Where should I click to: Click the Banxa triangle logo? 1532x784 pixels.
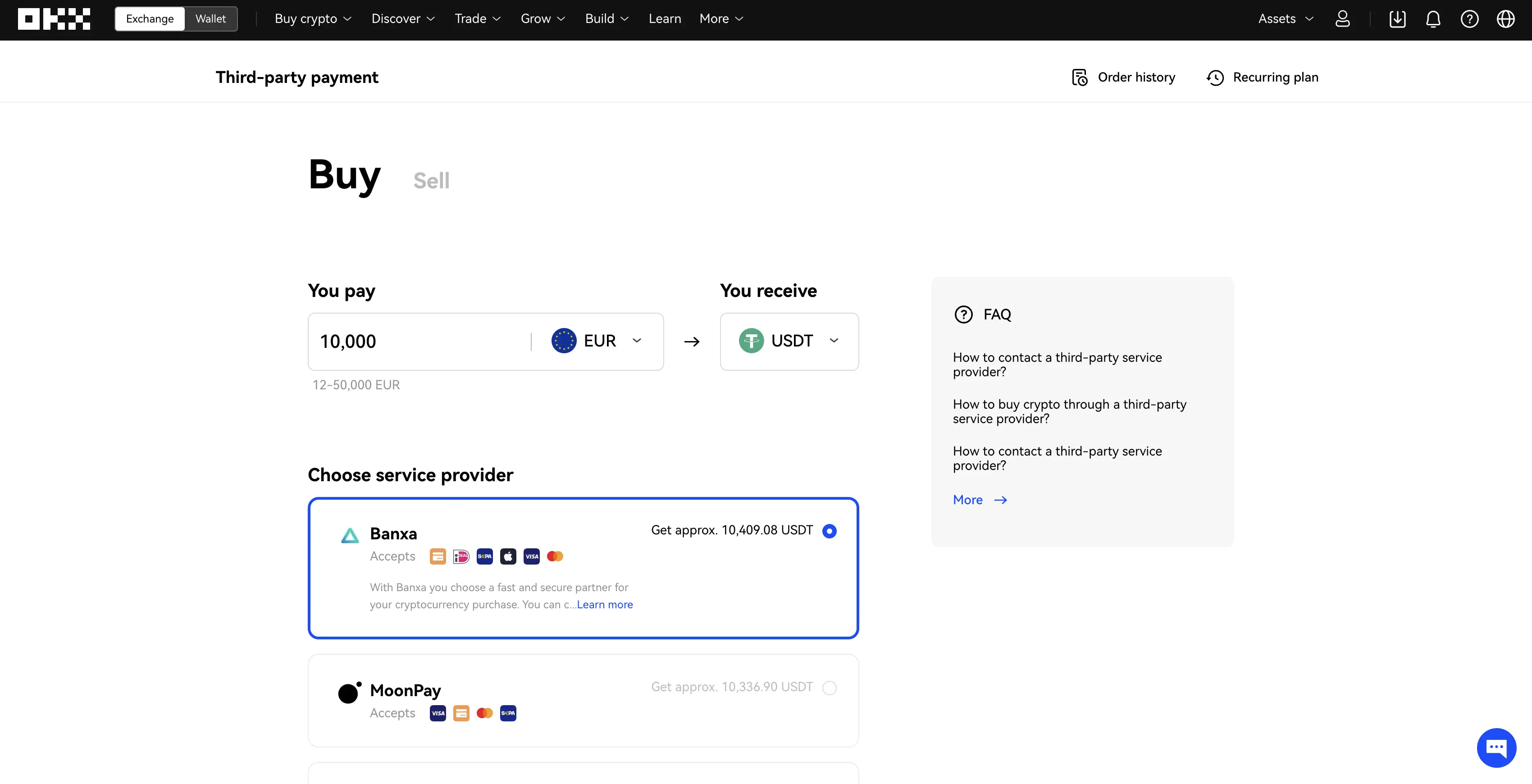point(350,535)
